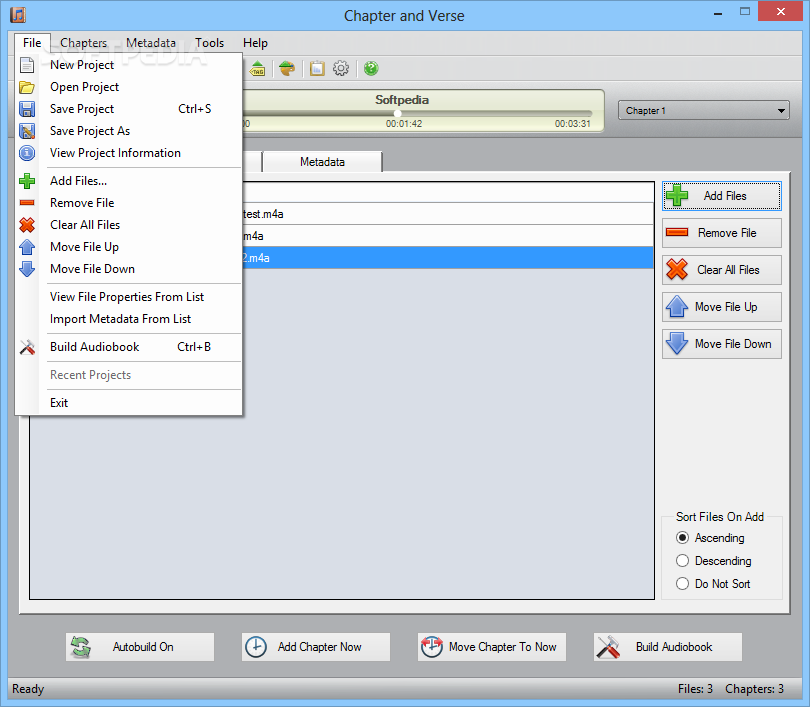Click the View Project Information info icon
Screen dimensions: 810x707
[x=27, y=153]
